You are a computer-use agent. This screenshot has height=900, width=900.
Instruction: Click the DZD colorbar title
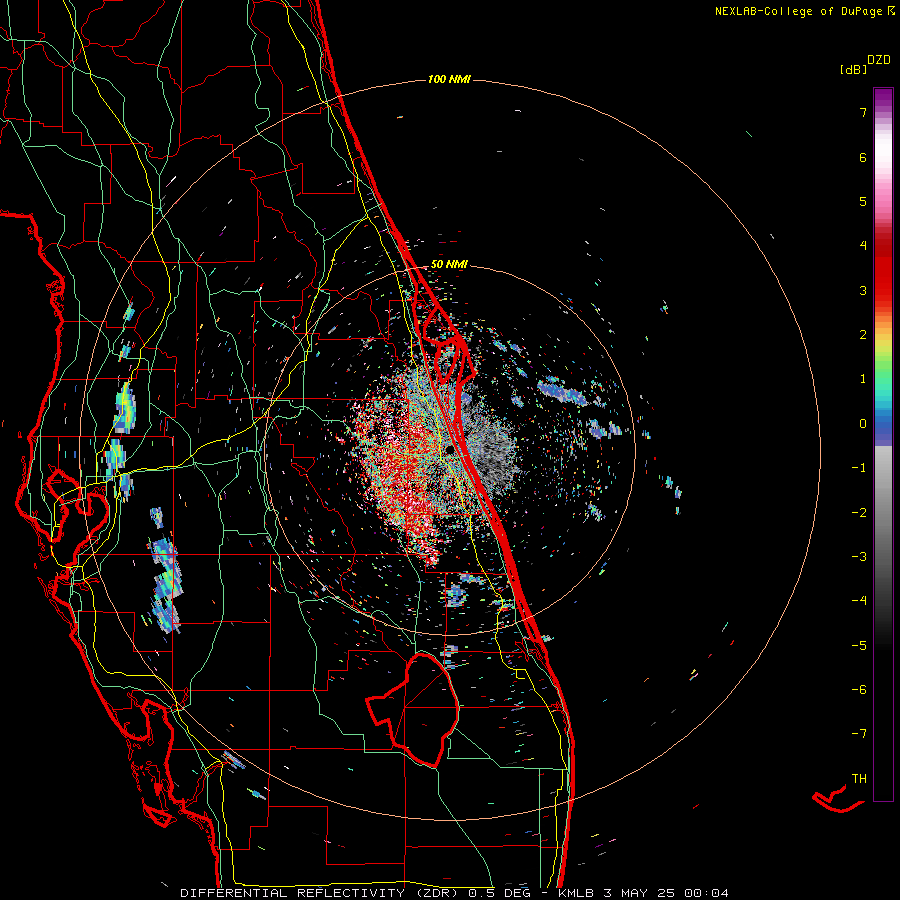tap(879, 60)
